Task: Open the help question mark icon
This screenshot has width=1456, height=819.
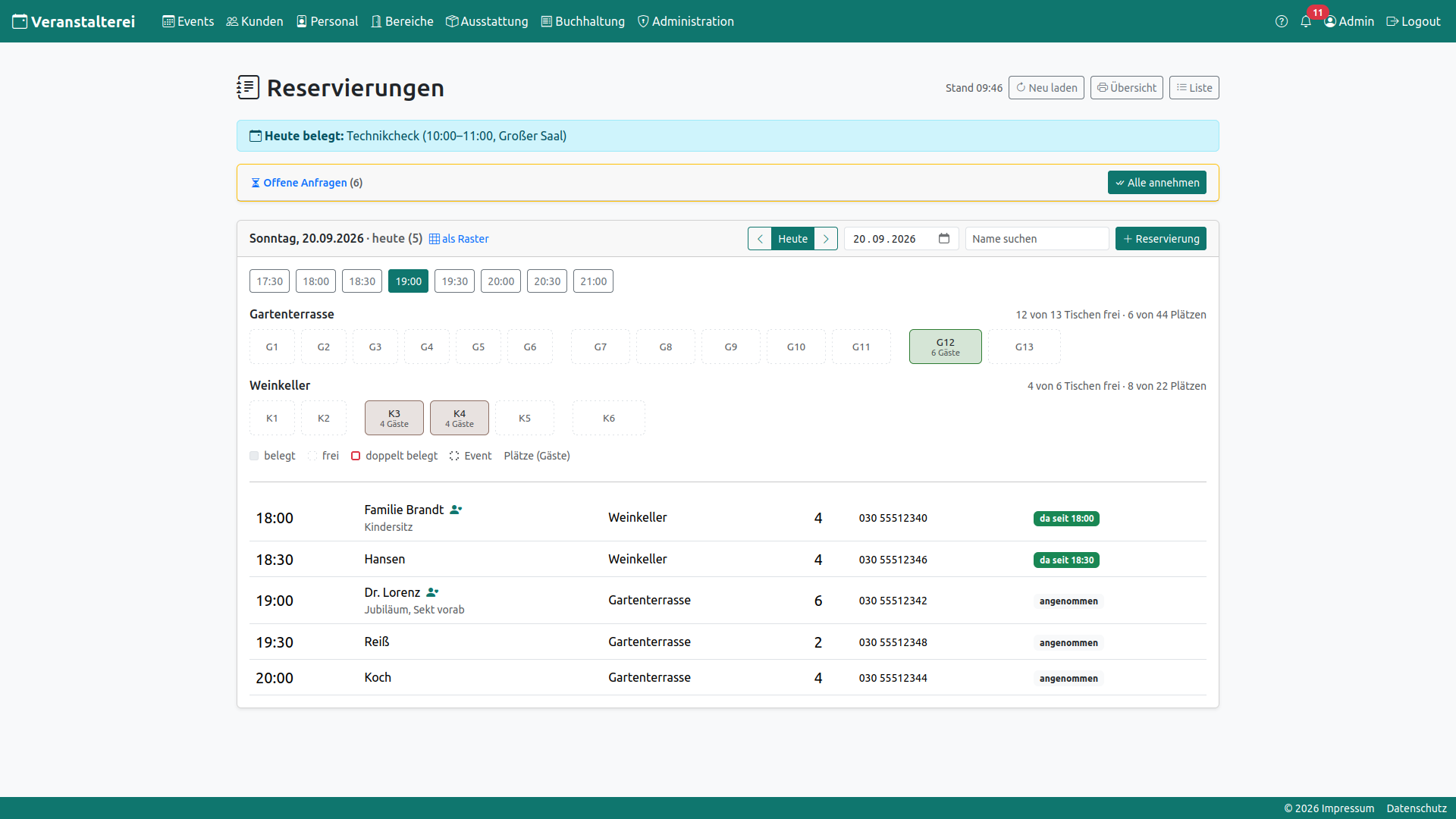Action: click(1282, 21)
